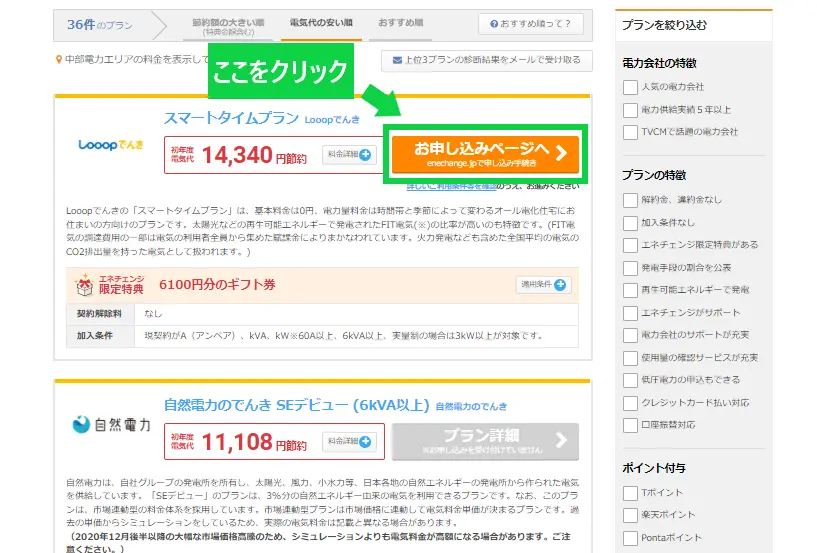The image size is (817, 553).
Task: Open スマートタイムプラン plan title link
Action: (x=231, y=118)
